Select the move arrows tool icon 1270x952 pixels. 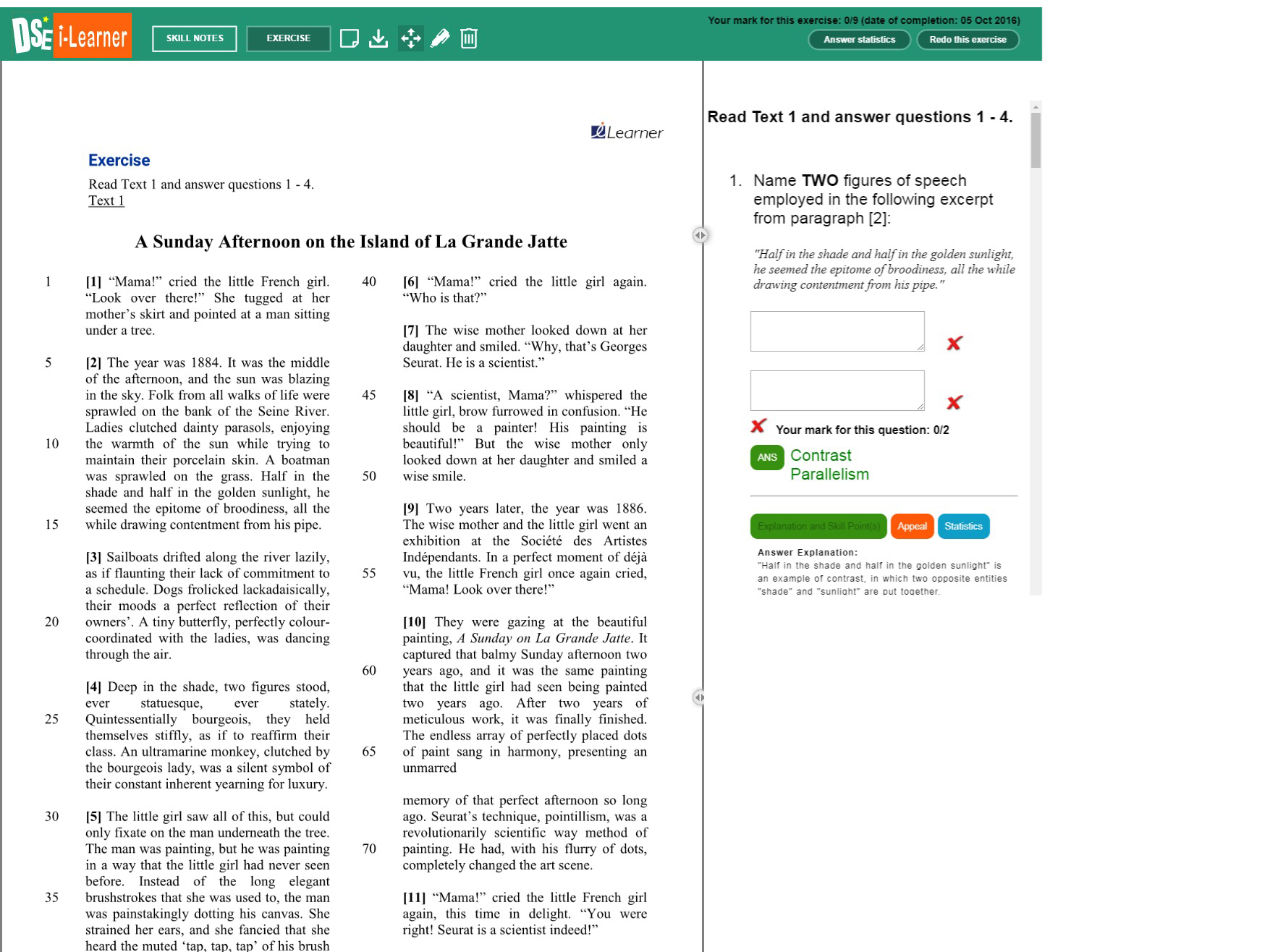(410, 38)
